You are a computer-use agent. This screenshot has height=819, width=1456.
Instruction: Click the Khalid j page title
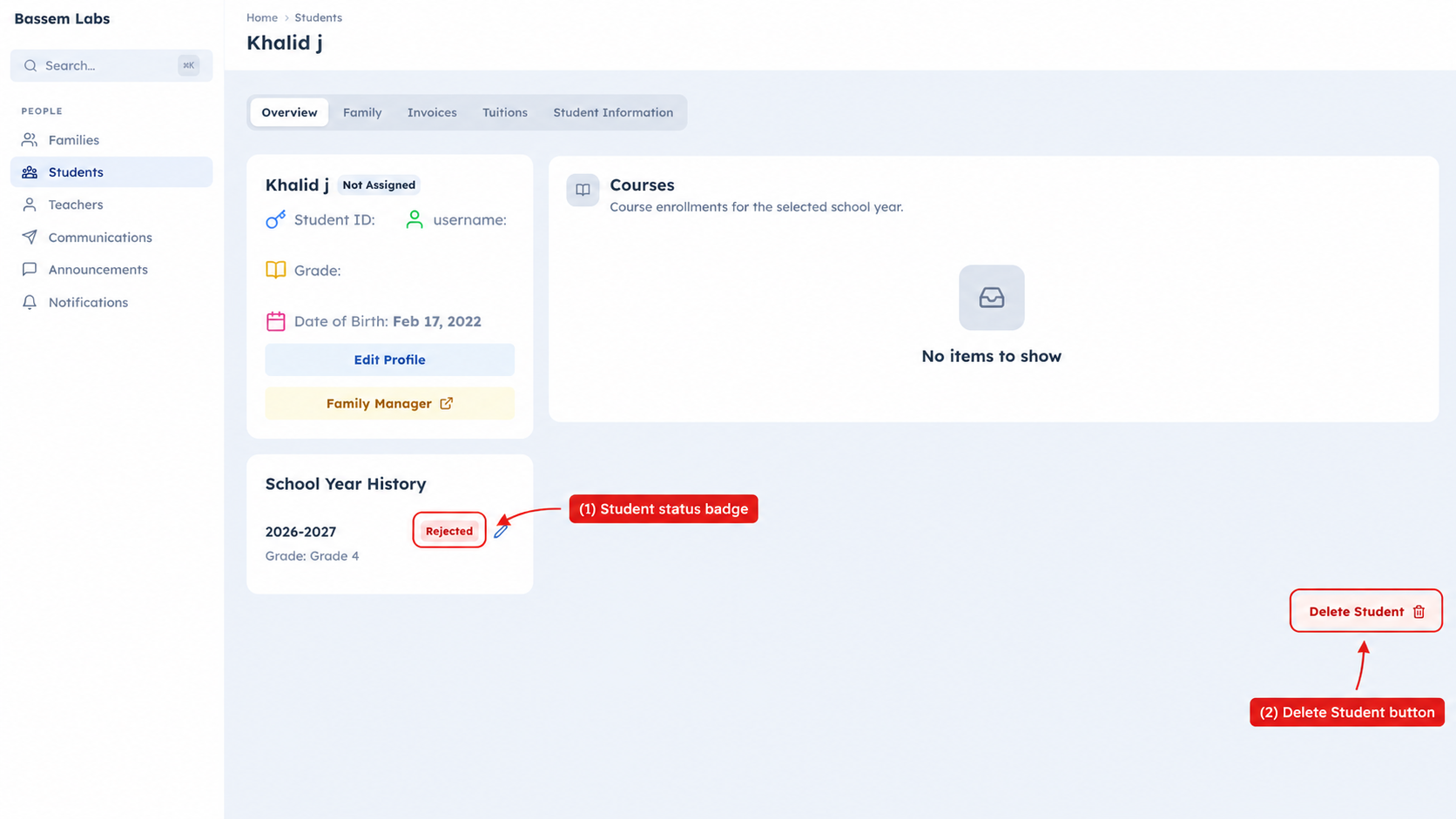285,43
